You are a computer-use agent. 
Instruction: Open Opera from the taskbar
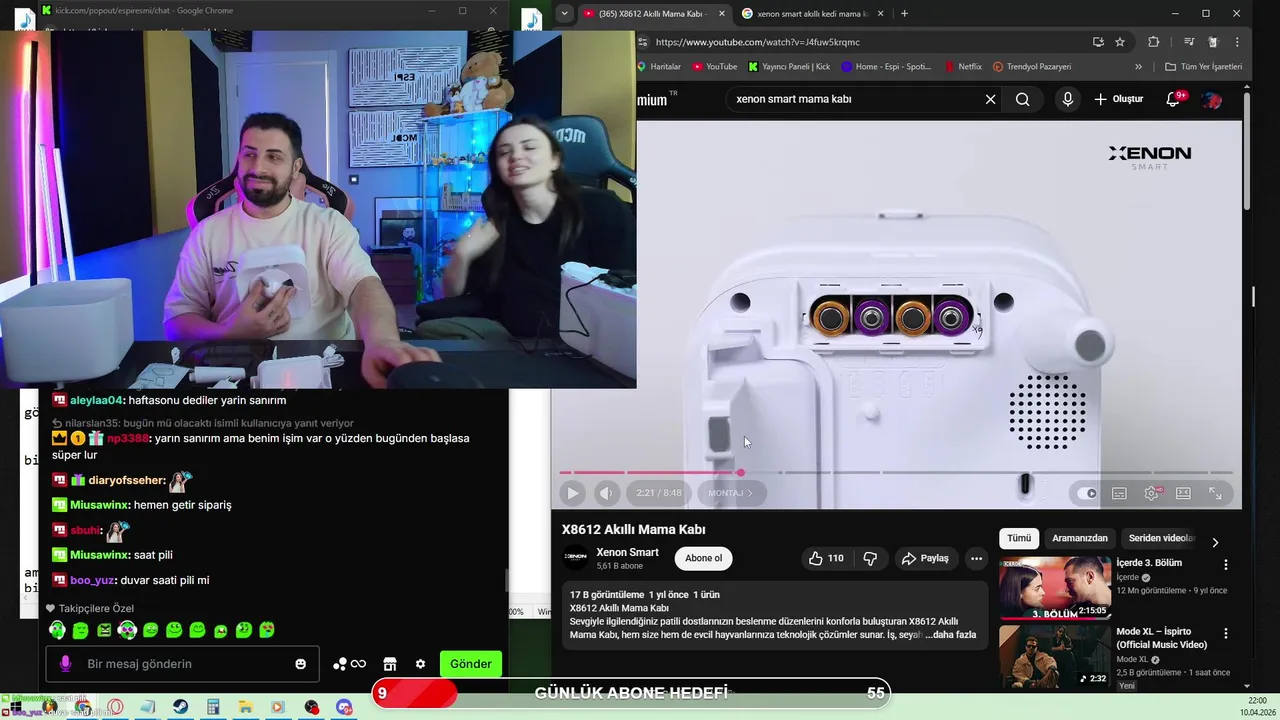click(x=115, y=707)
